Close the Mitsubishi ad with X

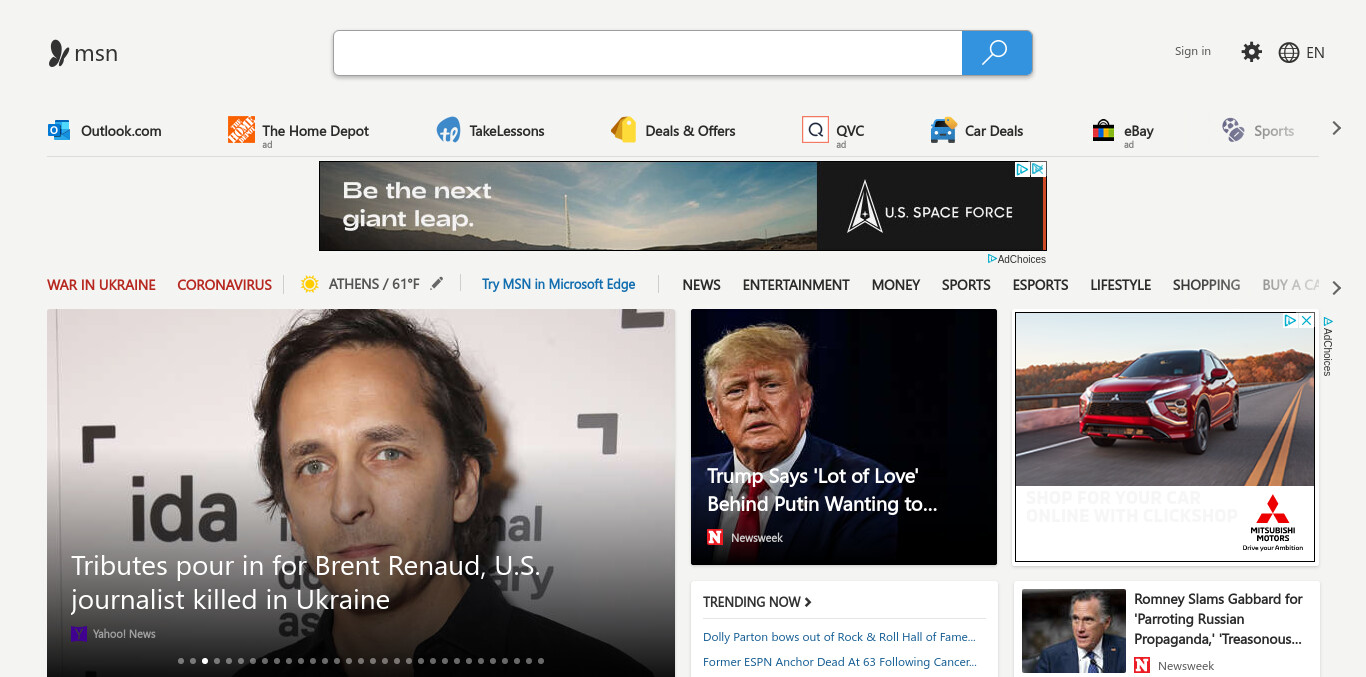point(1306,321)
